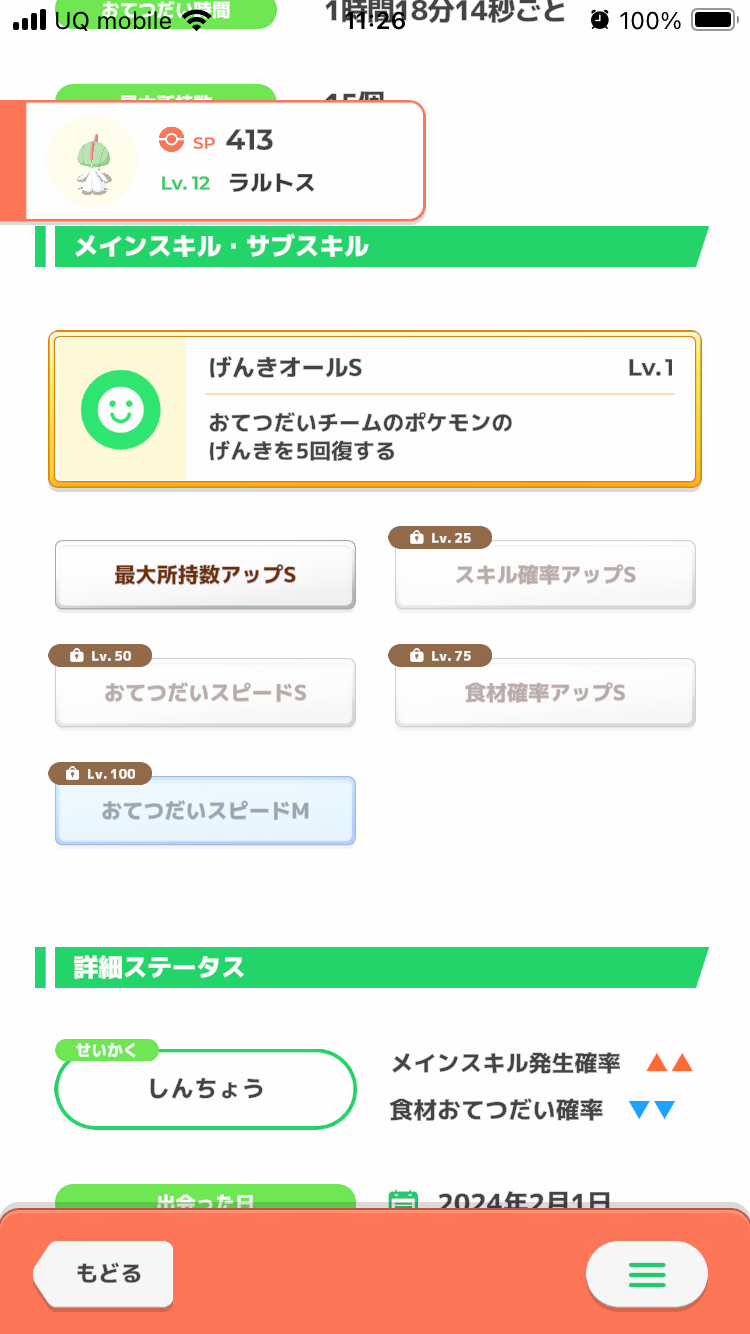This screenshot has width=750, height=1334.
Task: Select the blue おてつだいスピードM sub skill
Action: click(205, 811)
